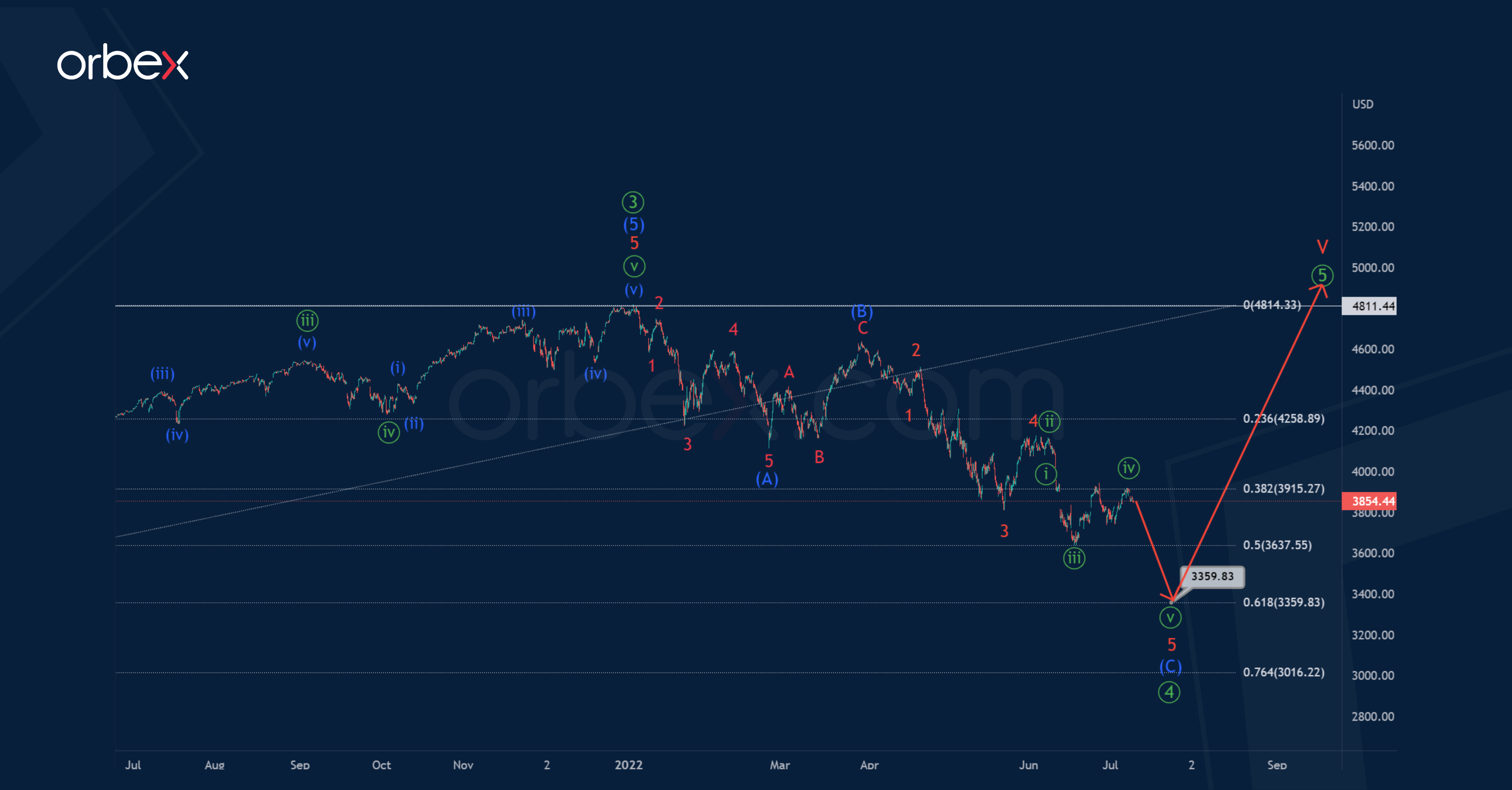Click the circled iv label near July
The width and height of the screenshot is (1512, 790).
click(1128, 468)
